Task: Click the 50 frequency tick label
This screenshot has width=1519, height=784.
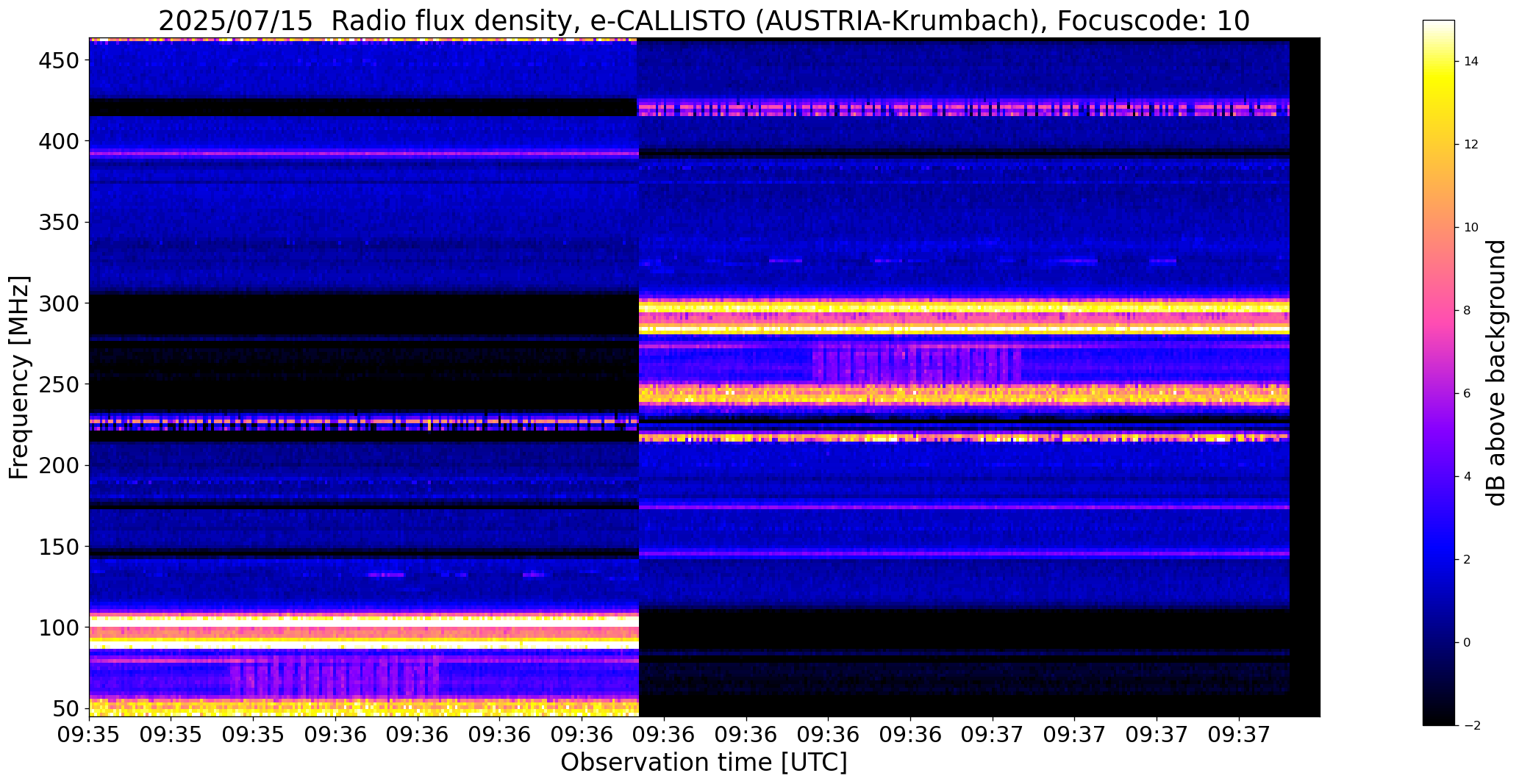Action: point(65,708)
